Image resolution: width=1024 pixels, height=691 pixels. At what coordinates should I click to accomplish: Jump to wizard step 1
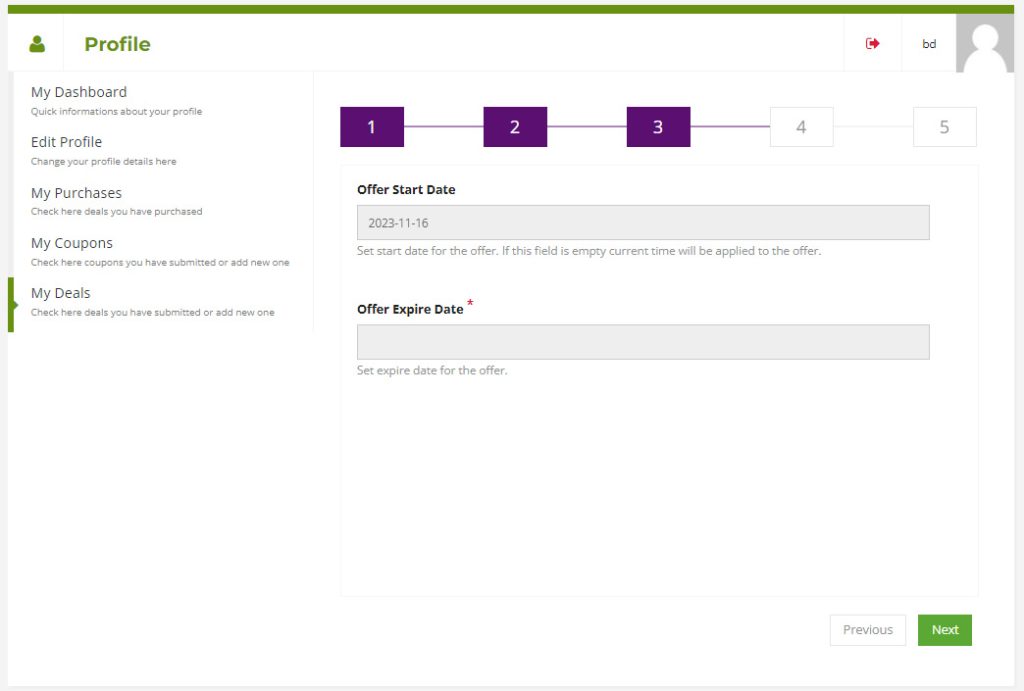coord(372,127)
